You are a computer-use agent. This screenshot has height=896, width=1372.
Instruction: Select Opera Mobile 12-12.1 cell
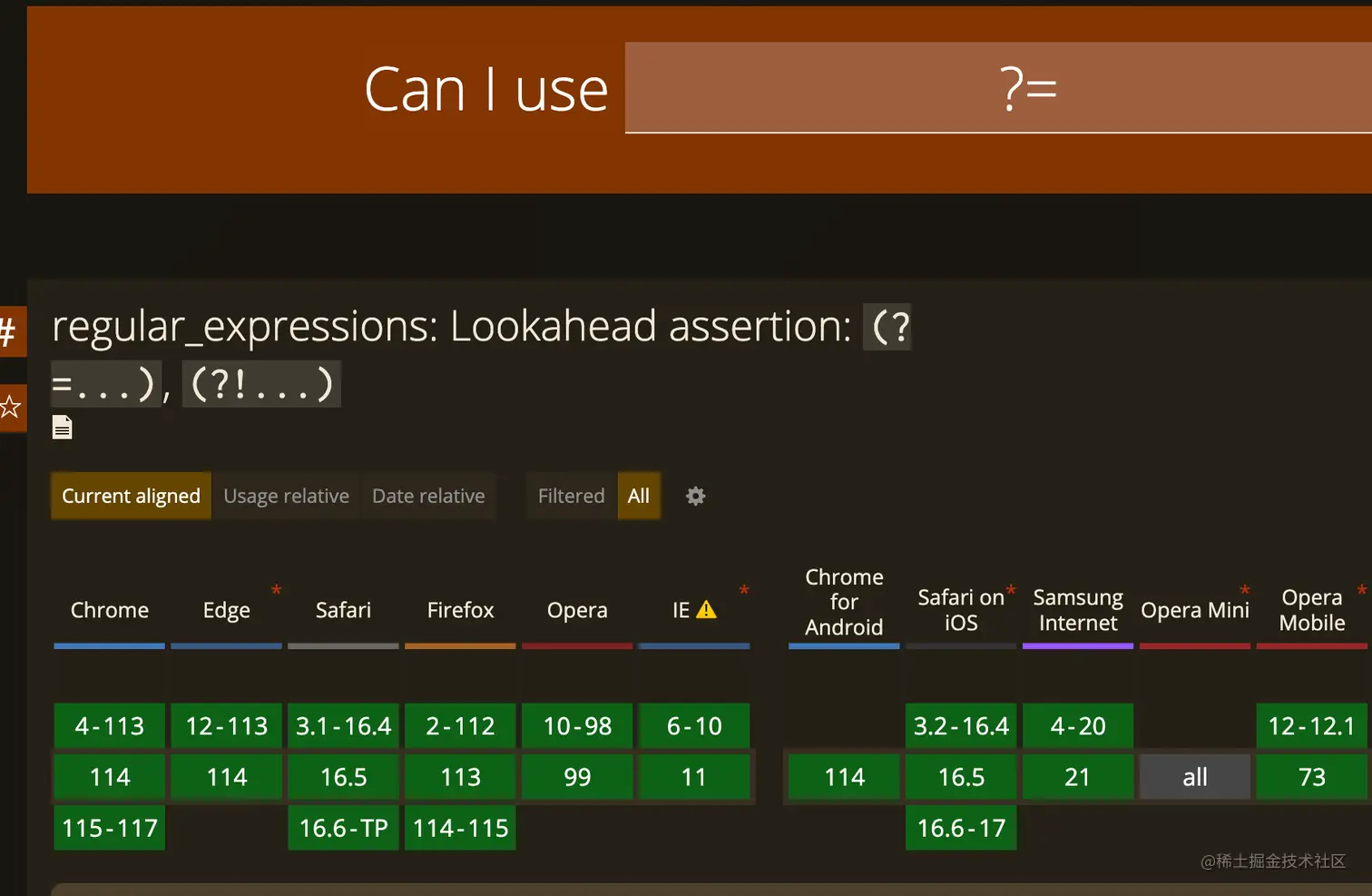click(1312, 726)
